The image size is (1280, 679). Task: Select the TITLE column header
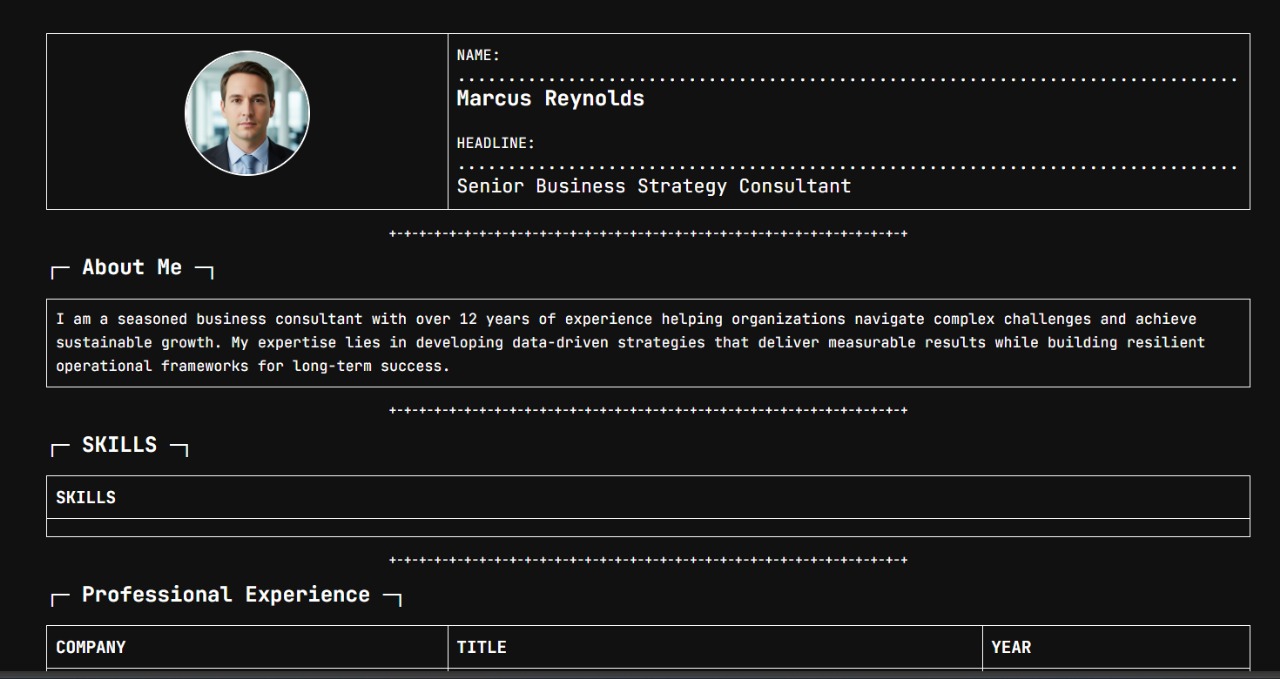click(481, 647)
